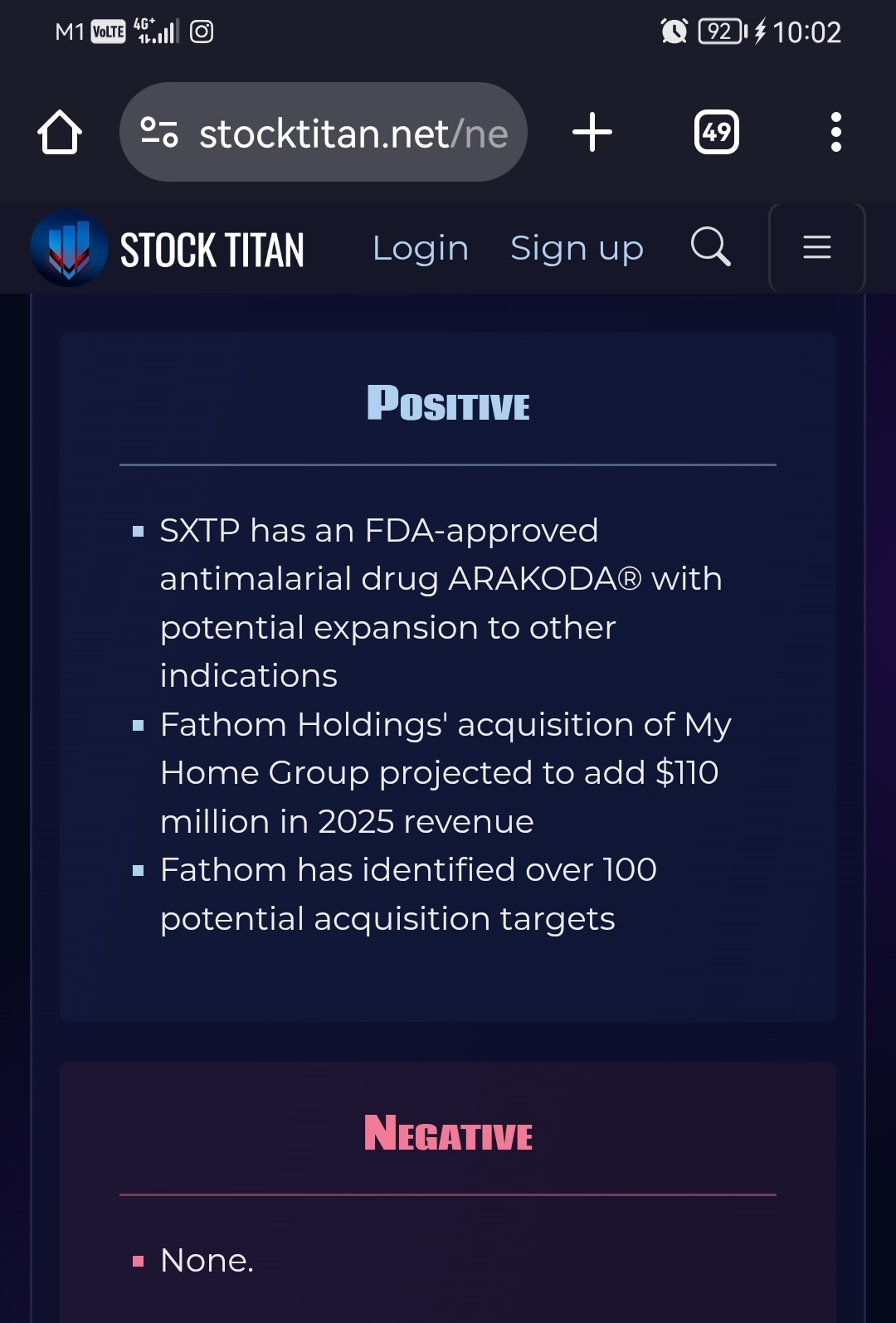Open the site search magnifier icon
Image resolution: width=896 pixels, height=1323 pixels.
[x=711, y=246]
